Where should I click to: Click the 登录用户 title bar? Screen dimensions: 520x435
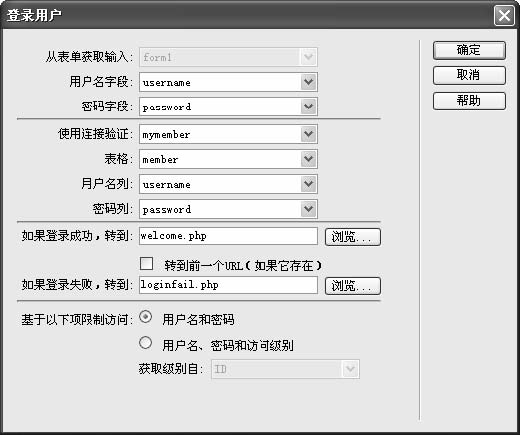247,15
